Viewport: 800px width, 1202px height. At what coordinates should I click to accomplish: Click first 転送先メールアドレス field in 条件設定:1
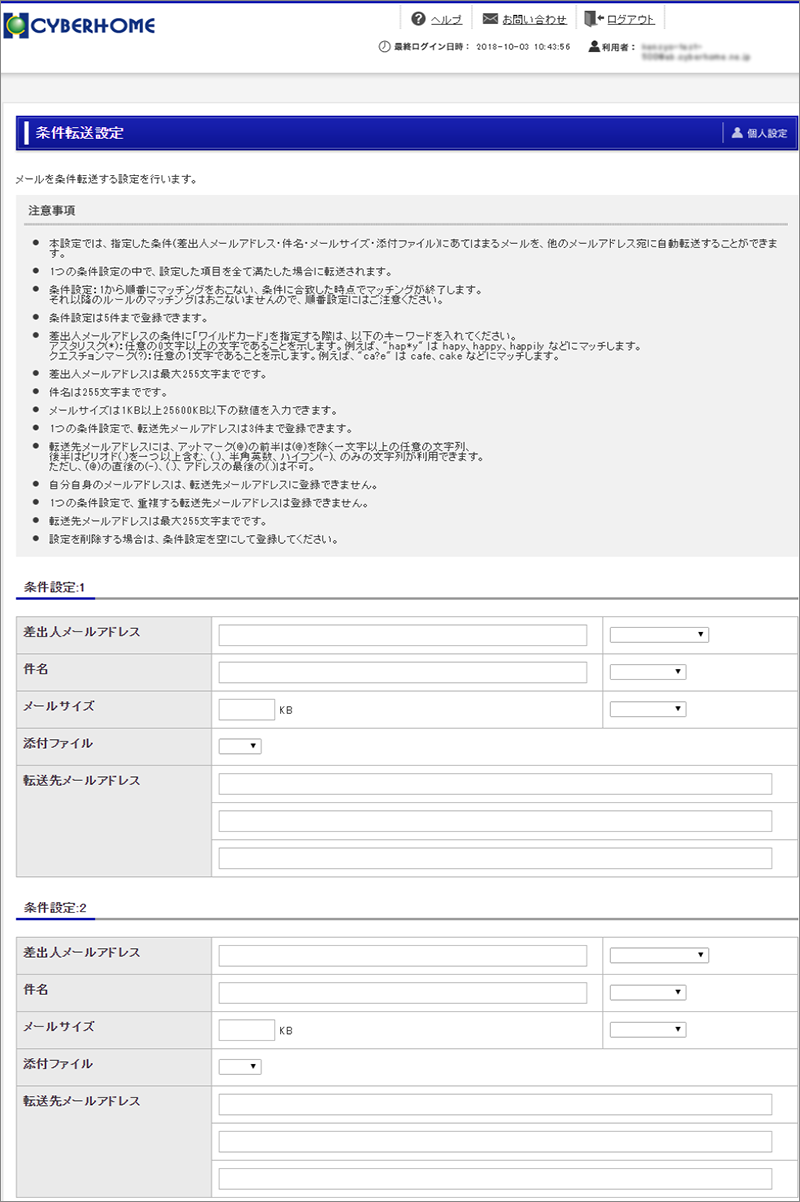click(x=495, y=783)
